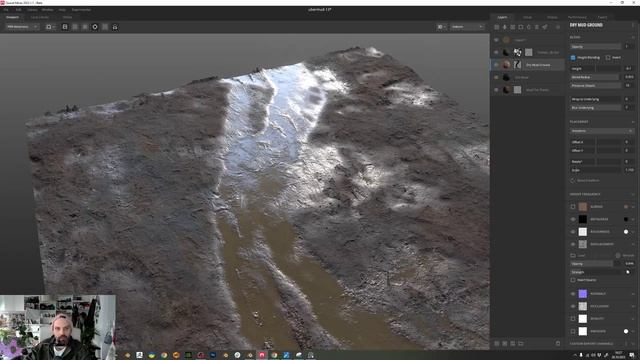Click the third icon in the layers toolbar

tap(513, 27)
